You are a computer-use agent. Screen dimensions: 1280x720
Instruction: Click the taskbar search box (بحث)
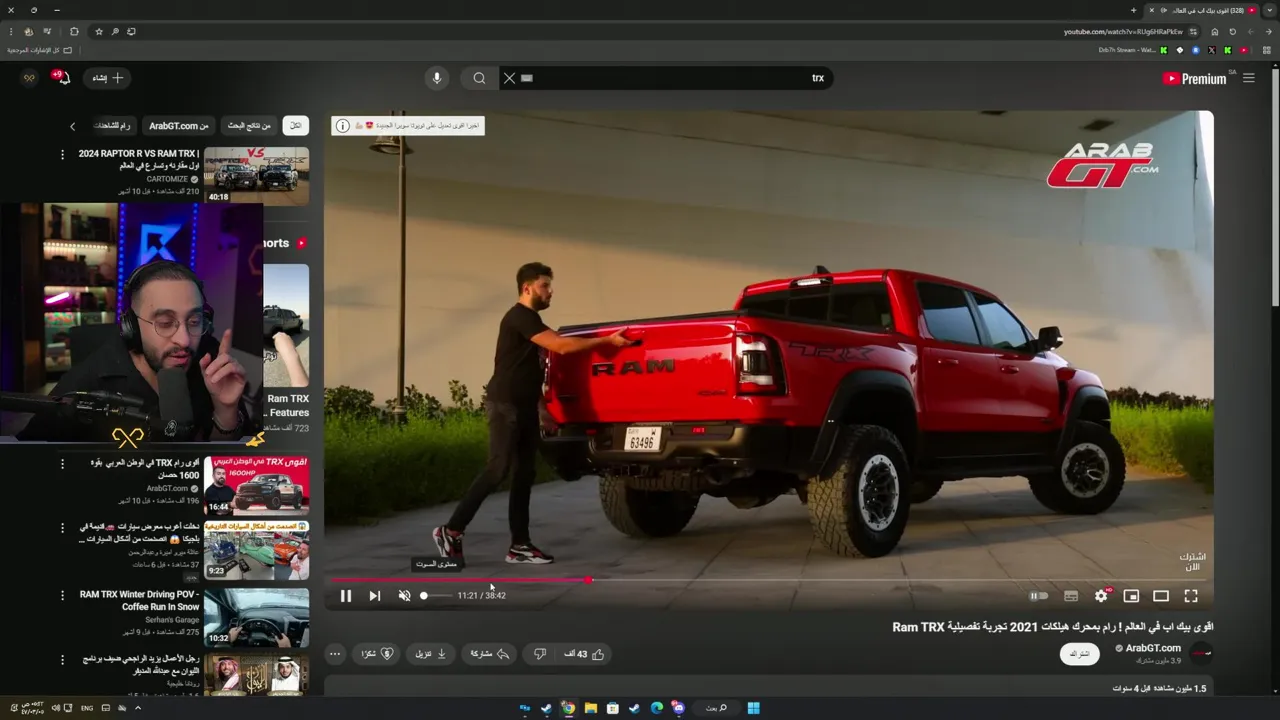pos(716,708)
